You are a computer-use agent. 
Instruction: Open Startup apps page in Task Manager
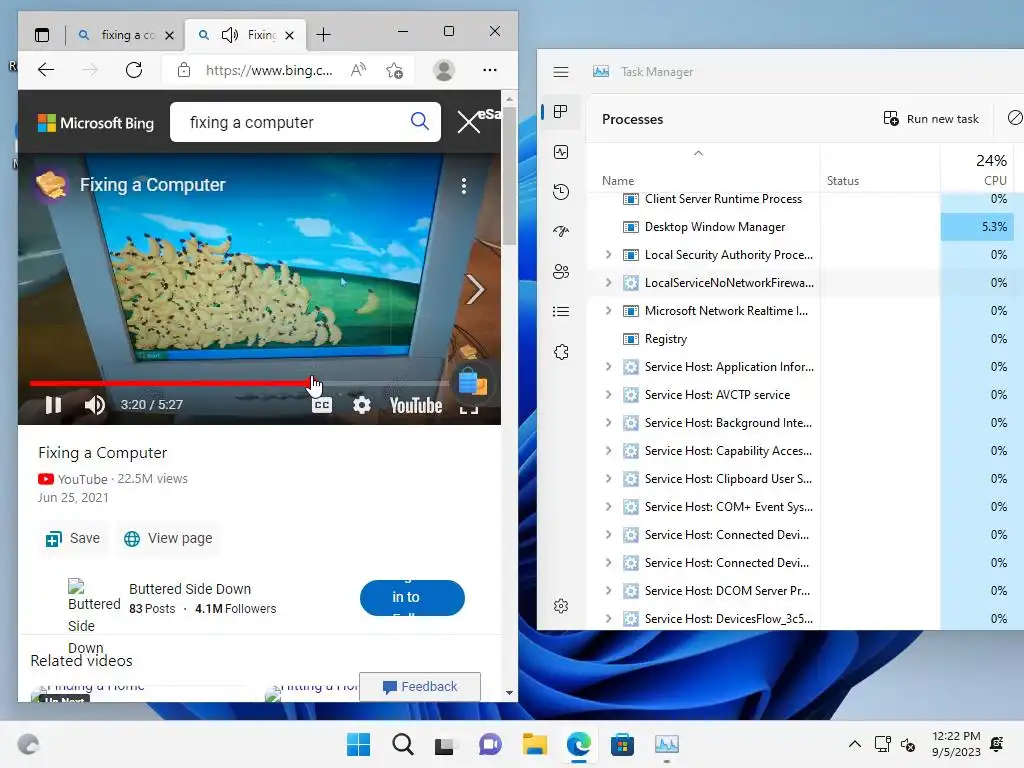(561, 231)
